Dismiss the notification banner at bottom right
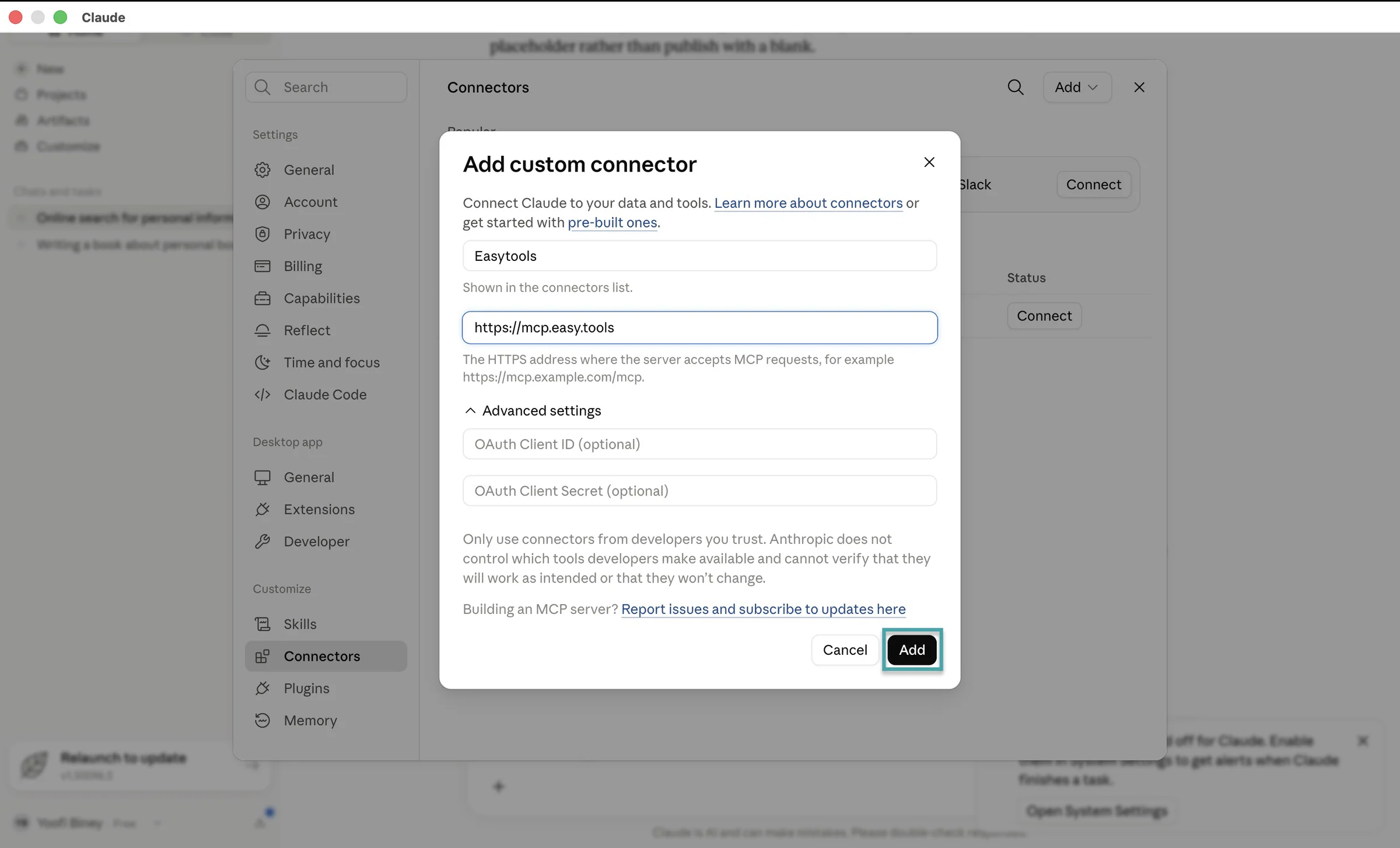 (1363, 741)
